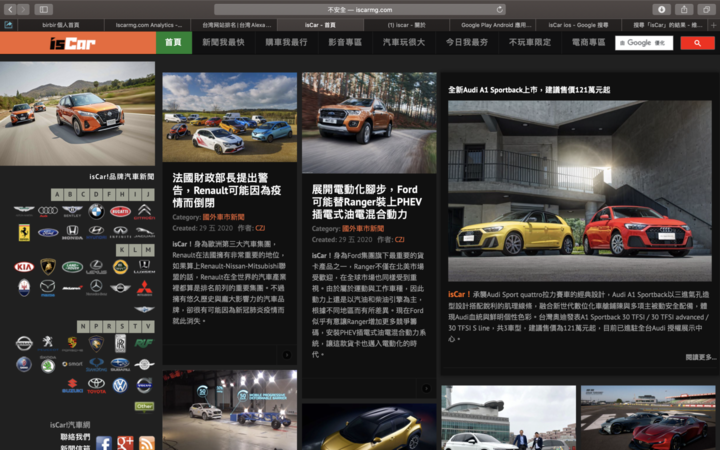Open the Renault 法國財政部長 article headline

coord(227,190)
